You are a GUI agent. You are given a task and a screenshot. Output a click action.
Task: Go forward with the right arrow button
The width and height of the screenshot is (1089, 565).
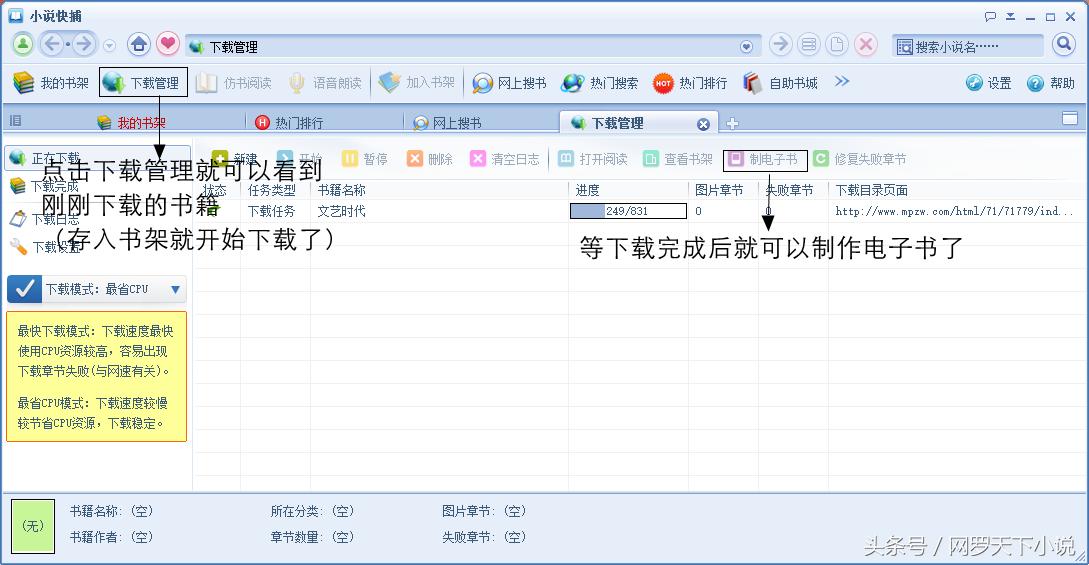pos(84,45)
